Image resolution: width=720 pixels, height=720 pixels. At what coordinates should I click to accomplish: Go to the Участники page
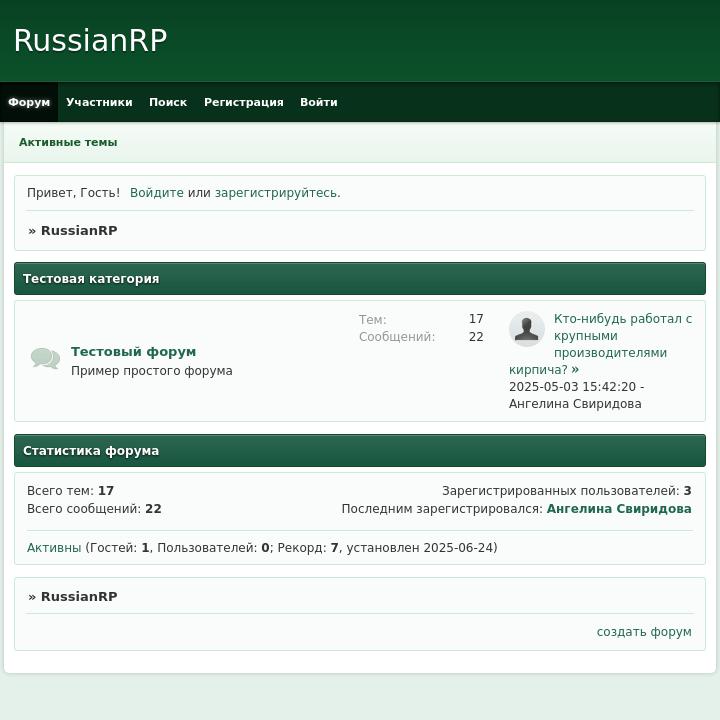pyautogui.click(x=99, y=102)
